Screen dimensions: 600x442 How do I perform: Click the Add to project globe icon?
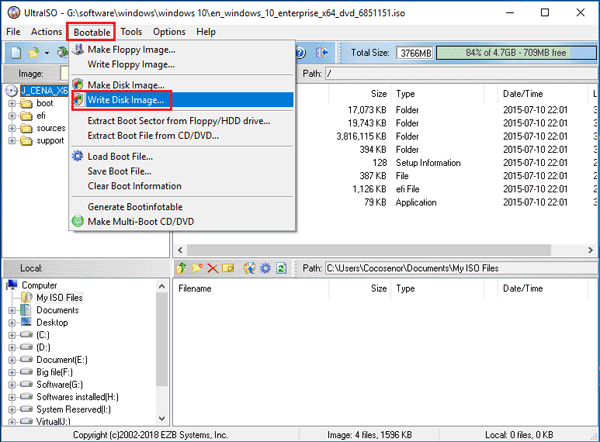[x=249, y=268]
